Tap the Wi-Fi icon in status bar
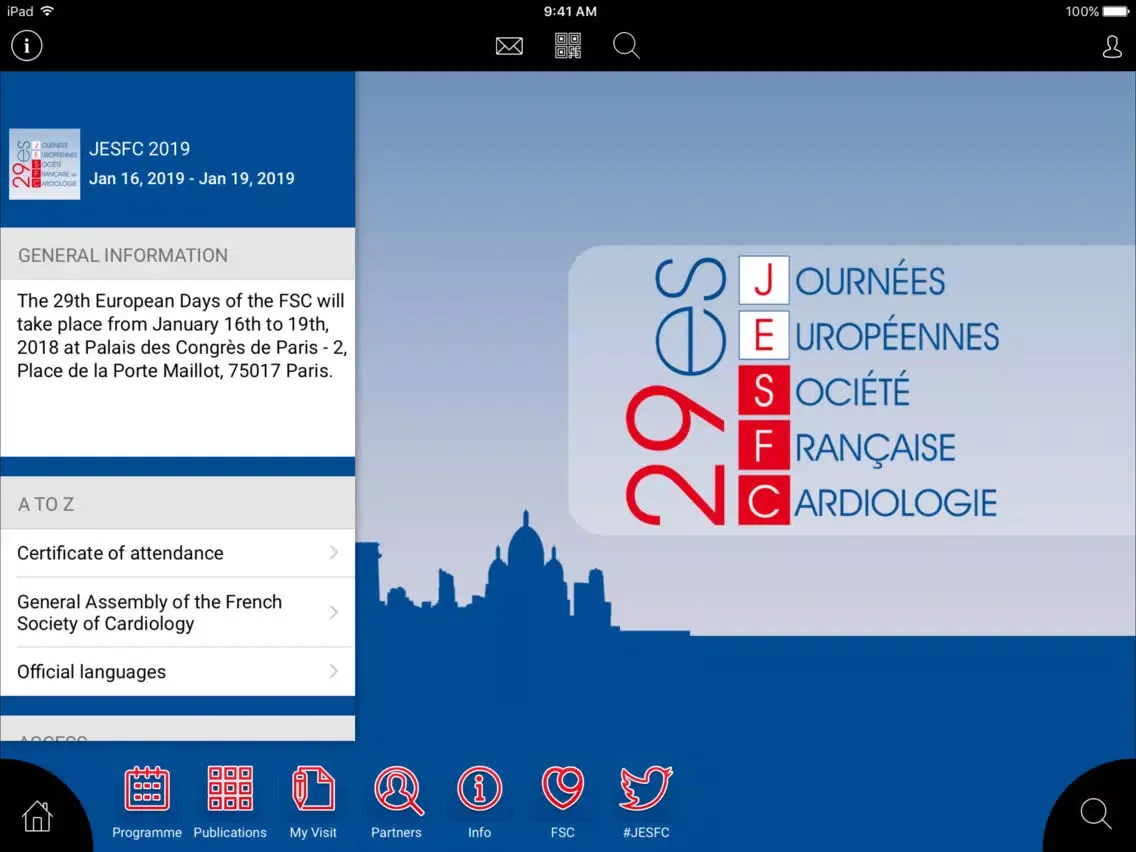Screen dimensions: 1136x852 [48, 11]
